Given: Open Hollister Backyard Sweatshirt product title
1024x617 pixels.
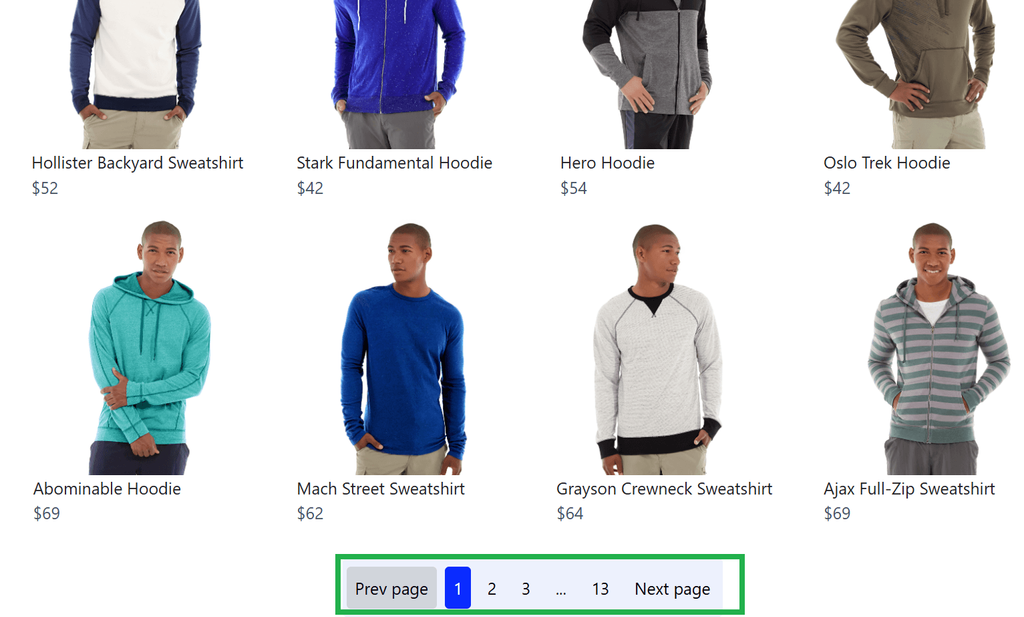Looking at the screenshot, I should tap(137, 163).
